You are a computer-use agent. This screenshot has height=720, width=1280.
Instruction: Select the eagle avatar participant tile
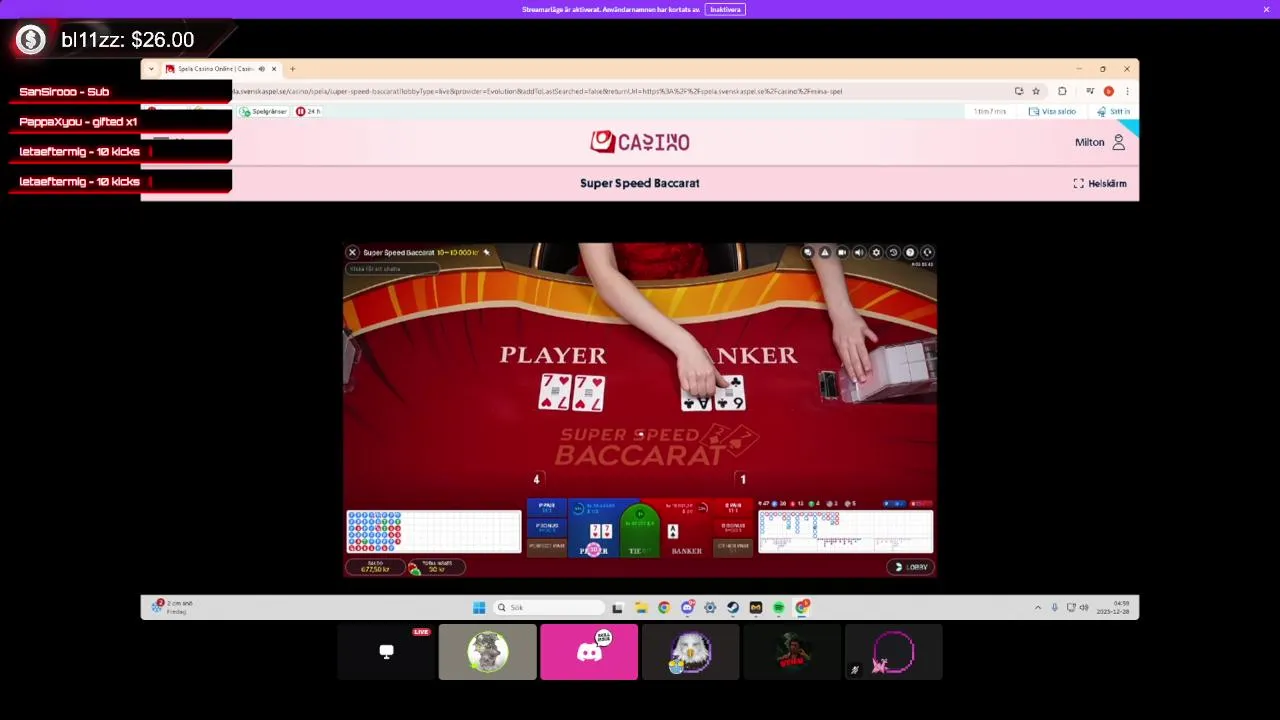[x=691, y=652]
